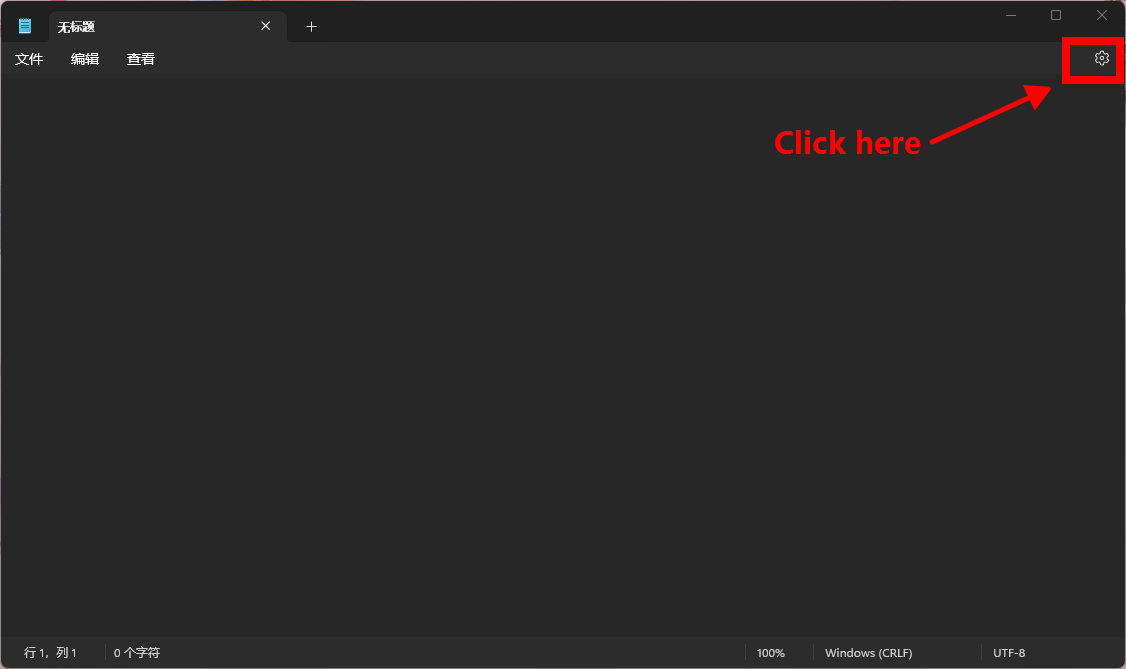Open the 查看 menu
Screen dimensions: 1126x669
tap(141, 59)
